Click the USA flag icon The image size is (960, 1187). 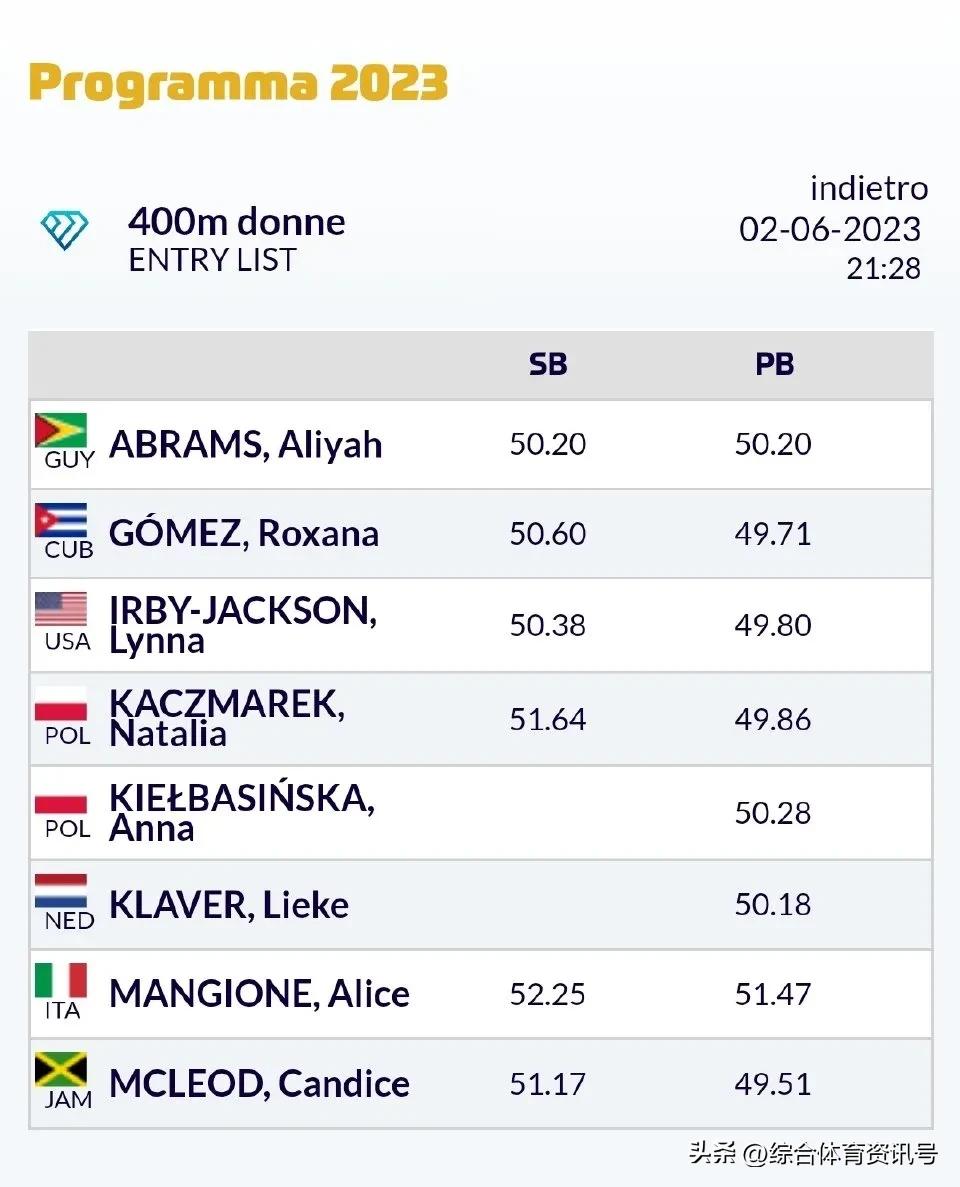click(61, 610)
